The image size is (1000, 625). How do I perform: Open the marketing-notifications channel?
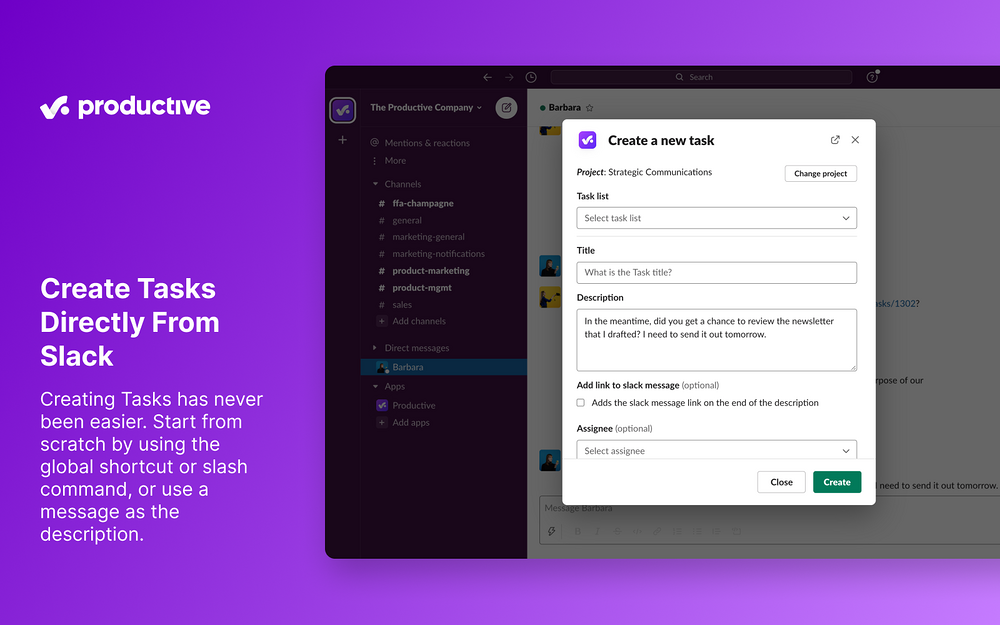(438, 254)
